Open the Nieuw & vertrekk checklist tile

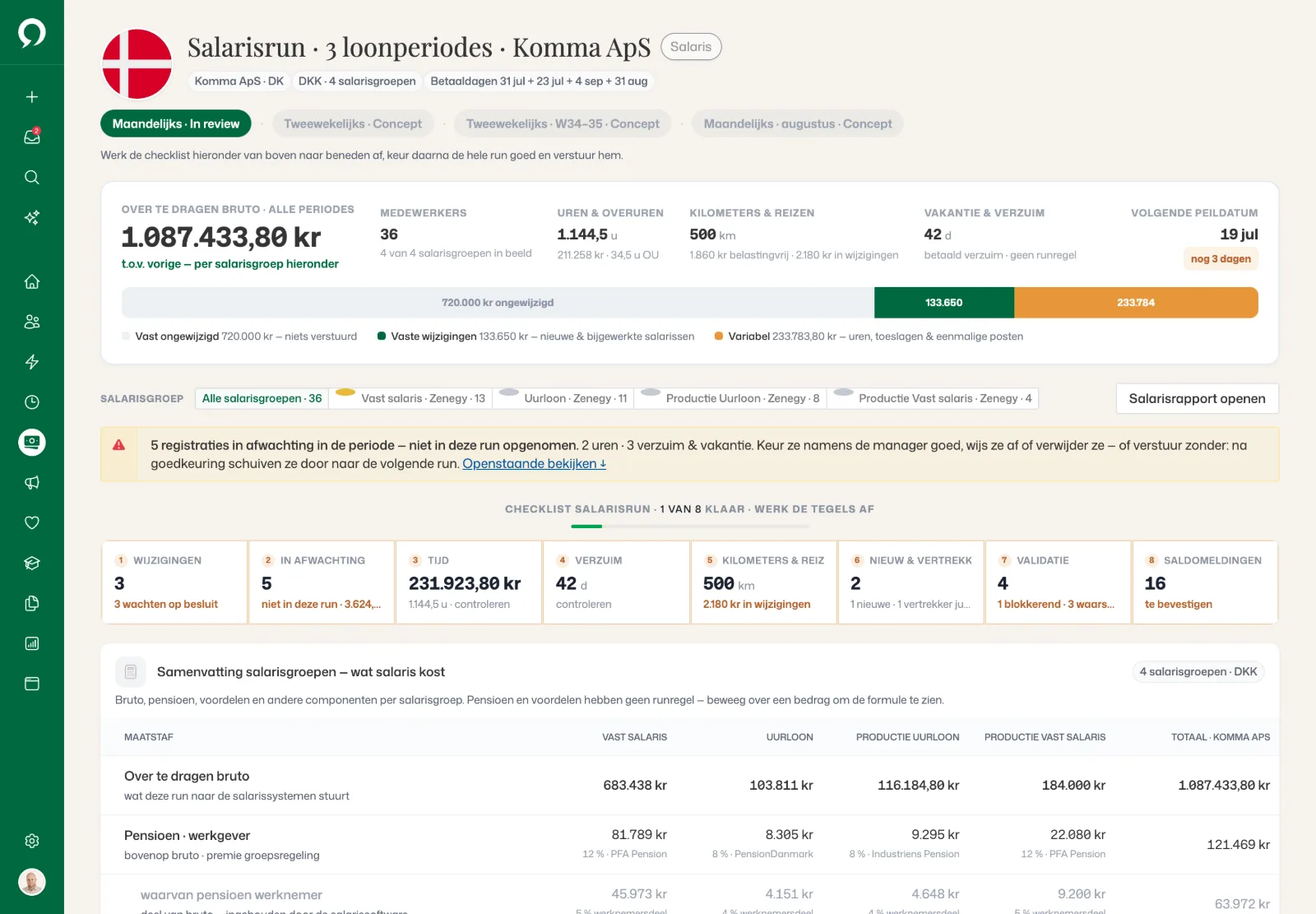click(911, 582)
